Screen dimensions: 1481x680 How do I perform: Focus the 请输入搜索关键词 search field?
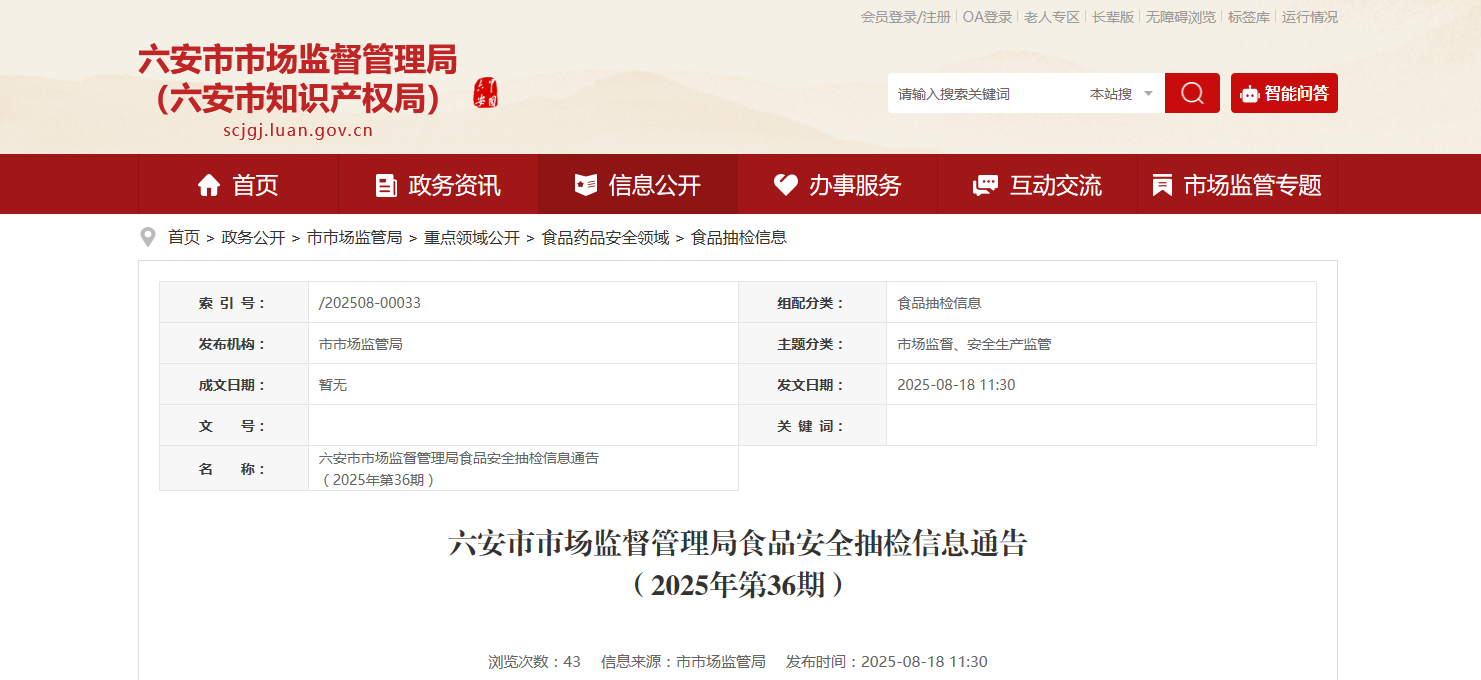[985, 94]
